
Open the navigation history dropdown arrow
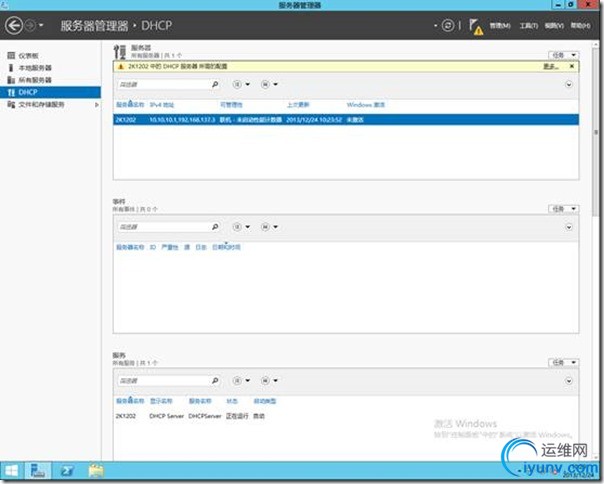41,26
